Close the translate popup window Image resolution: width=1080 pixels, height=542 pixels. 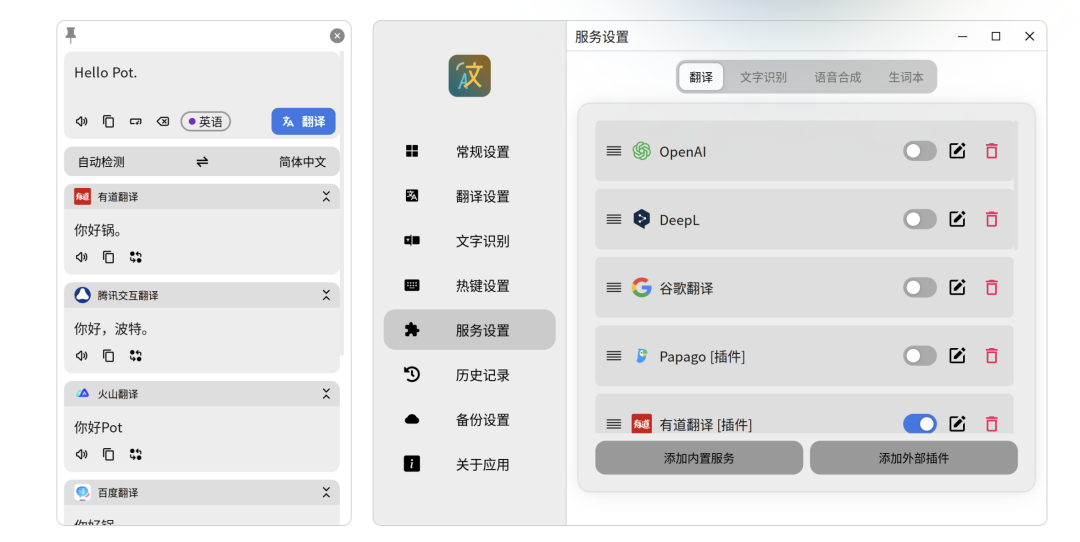click(x=337, y=36)
